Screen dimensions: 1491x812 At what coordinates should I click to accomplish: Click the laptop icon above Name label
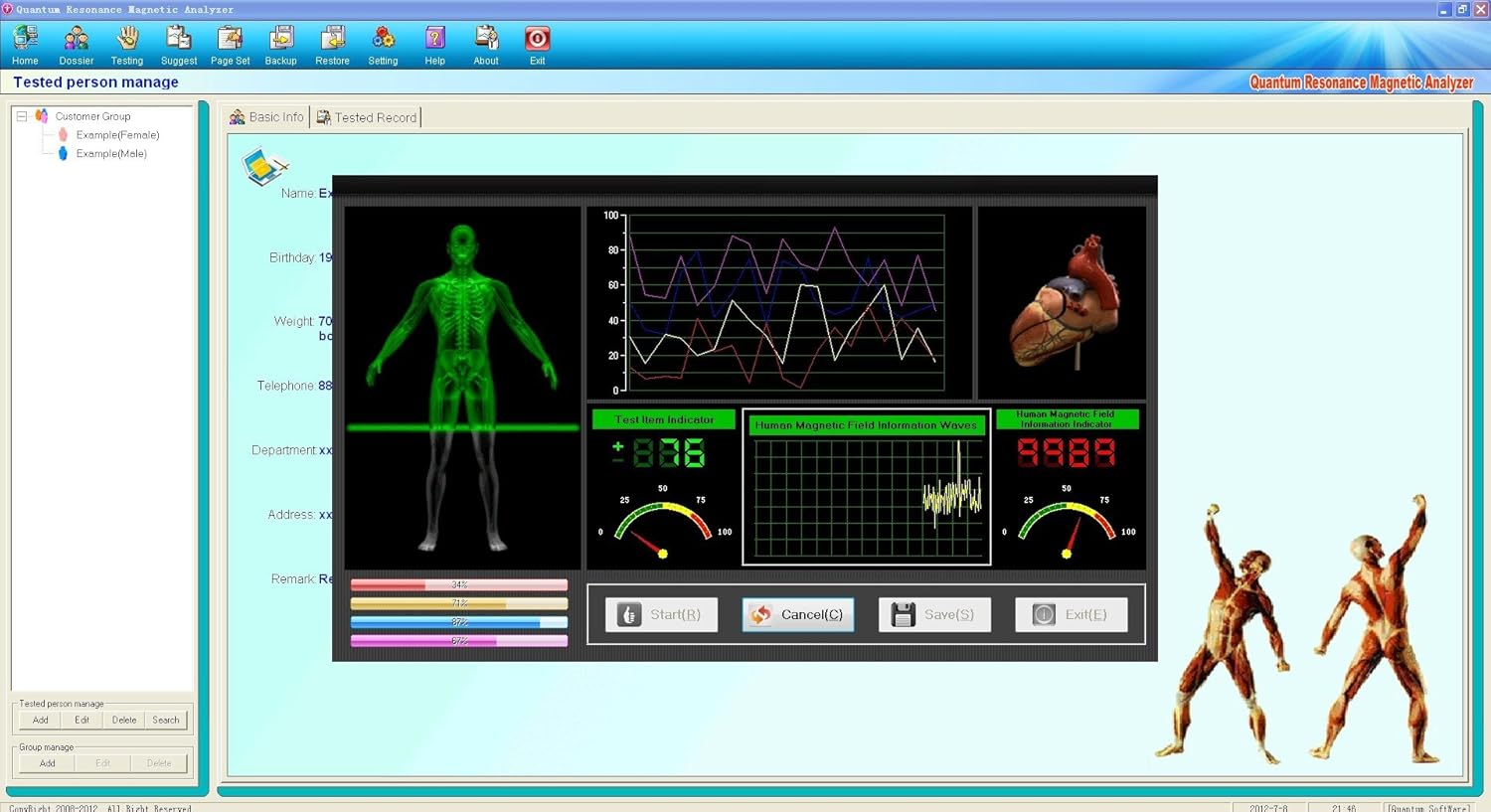pos(265,166)
